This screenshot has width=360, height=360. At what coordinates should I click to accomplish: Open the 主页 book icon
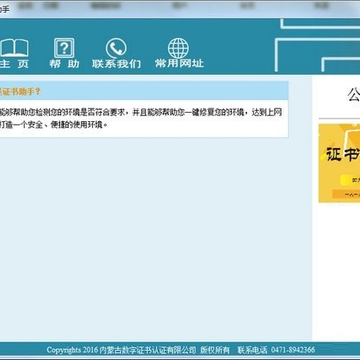(14, 48)
